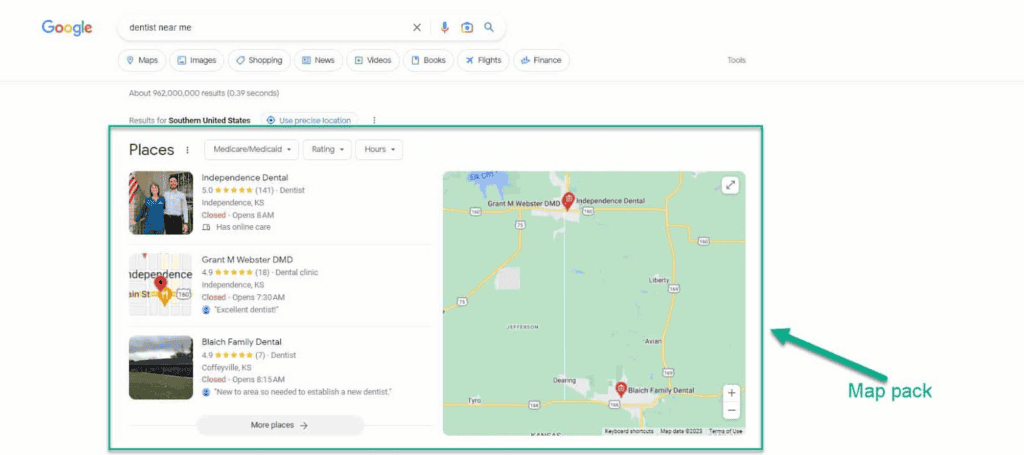Viewport: 1024px width, 455px height.
Task: Open the Hours filter dropdown
Action: click(x=379, y=150)
